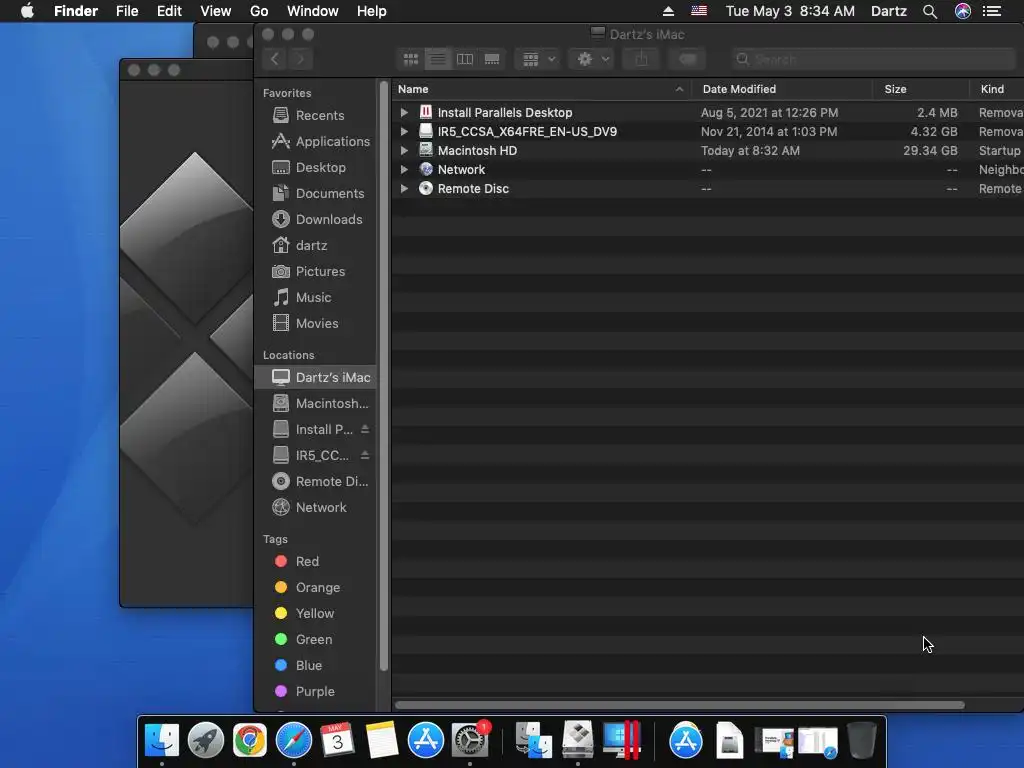Open the Edit menu
This screenshot has height=768, width=1024.
click(x=169, y=11)
